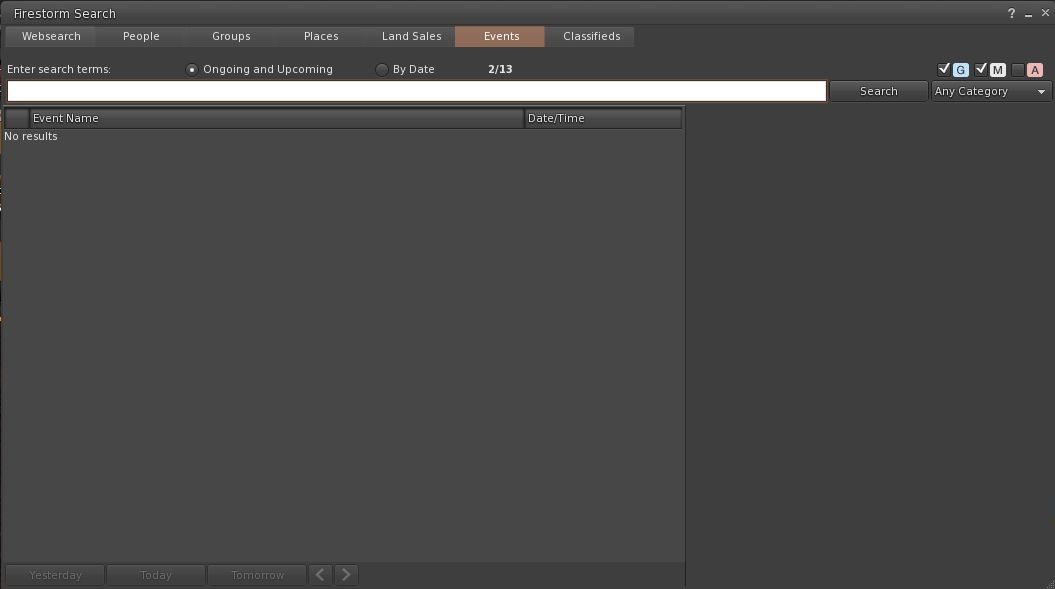Minimize the Firestorm Search window

[x=1029, y=14]
